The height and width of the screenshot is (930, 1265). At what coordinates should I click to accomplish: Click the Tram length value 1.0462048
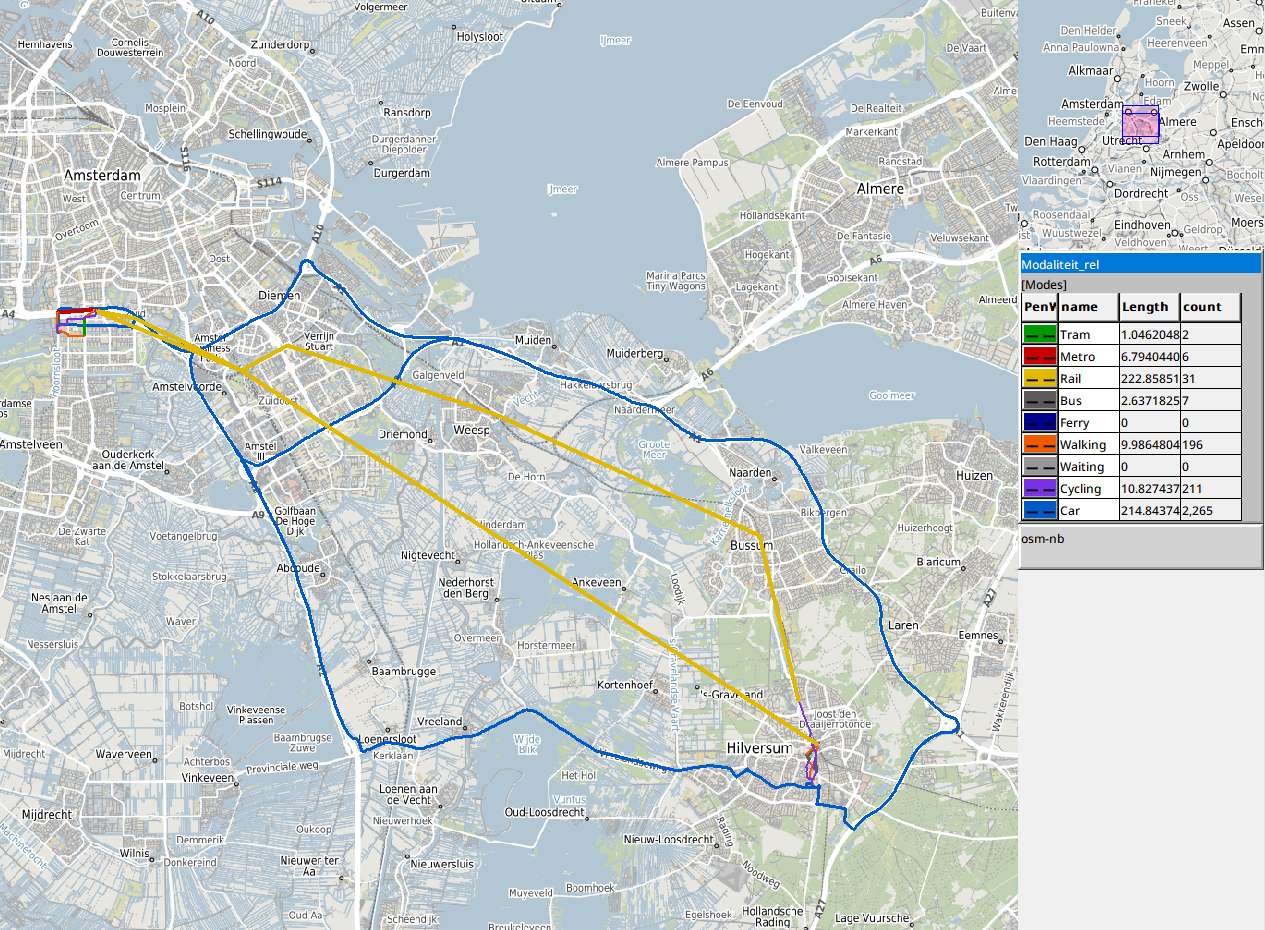tap(1149, 335)
